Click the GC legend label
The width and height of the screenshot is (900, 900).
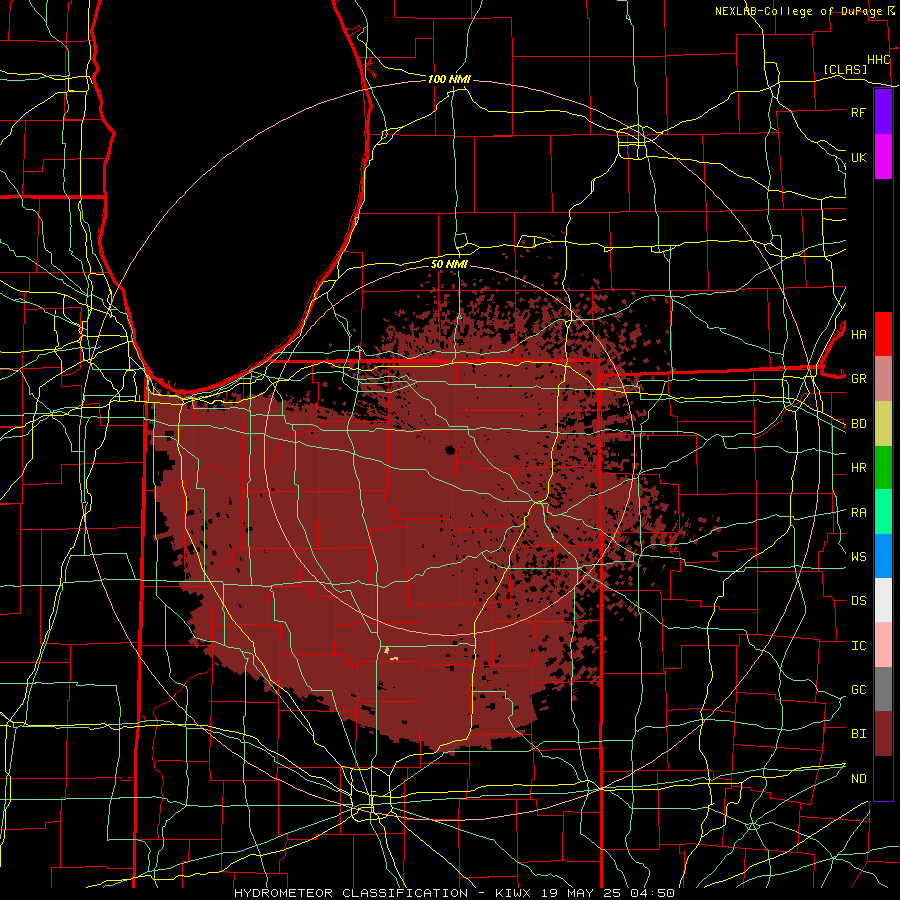[858, 690]
